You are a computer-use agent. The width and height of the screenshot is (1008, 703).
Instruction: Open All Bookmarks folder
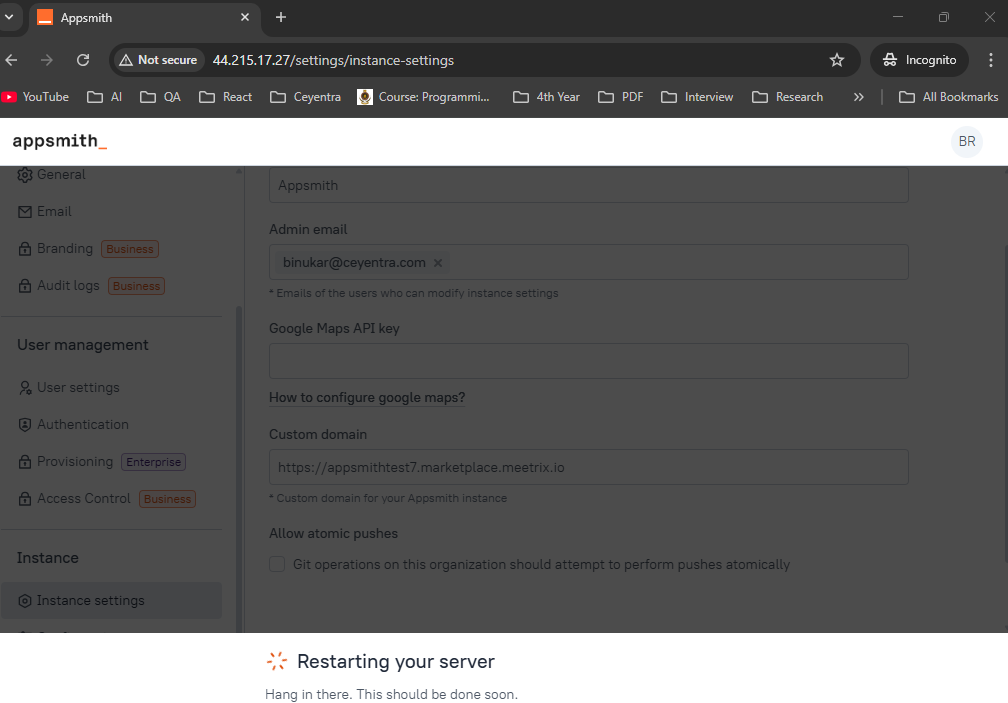(x=949, y=97)
